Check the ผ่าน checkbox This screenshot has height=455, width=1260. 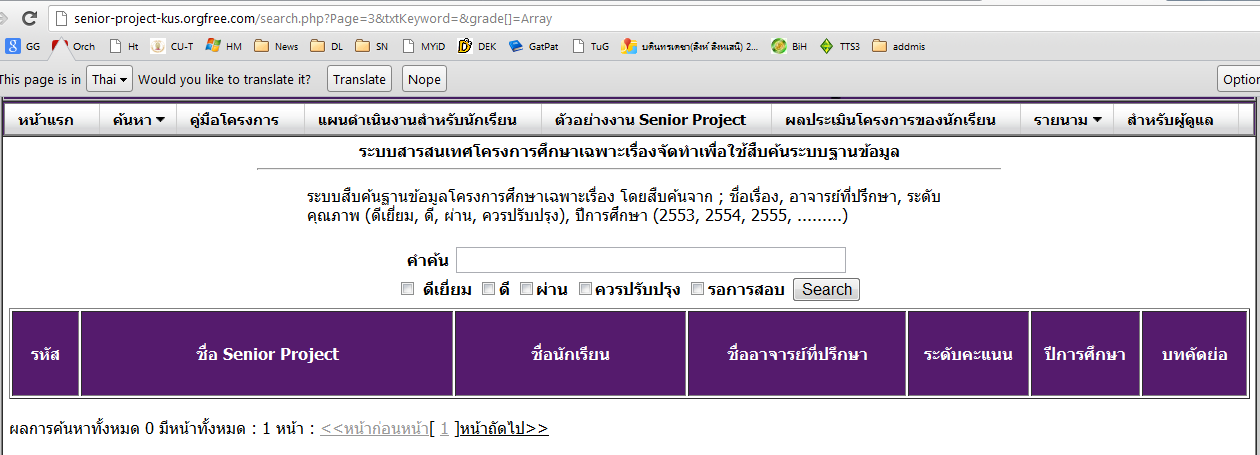(x=526, y=289)
